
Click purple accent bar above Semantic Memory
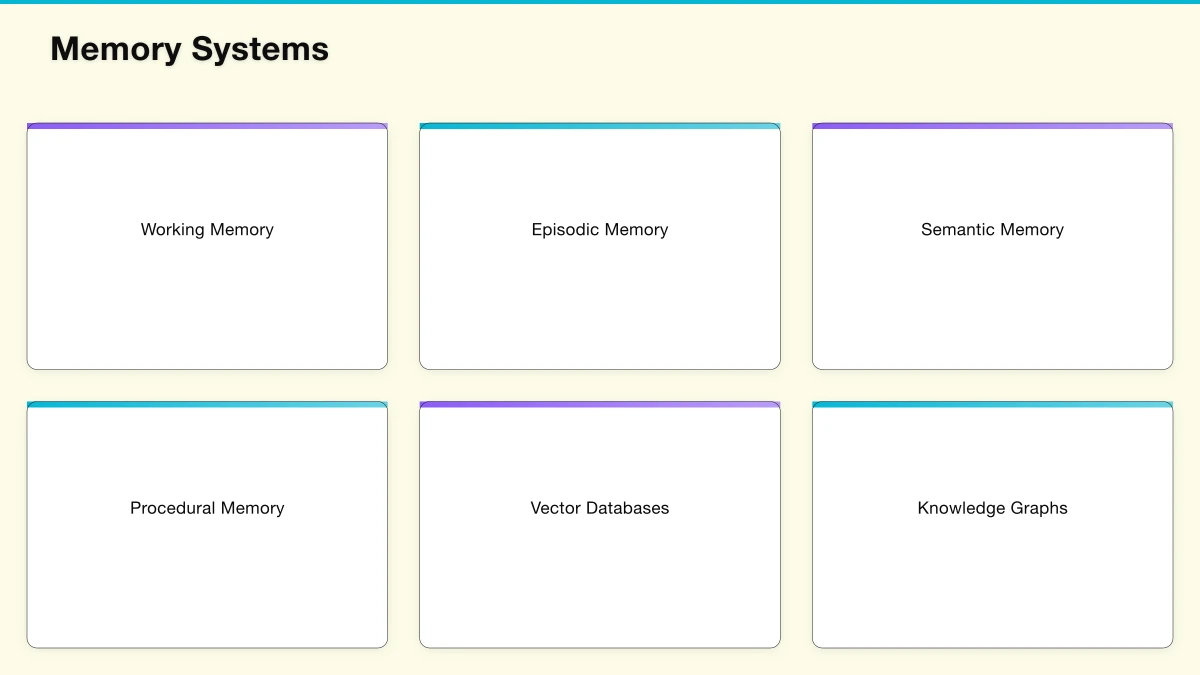(x=992, y=126)
